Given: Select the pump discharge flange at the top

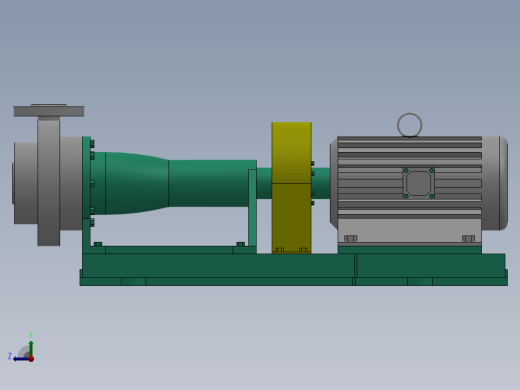Looking at the screenshot, I should (x=49, y=111).
